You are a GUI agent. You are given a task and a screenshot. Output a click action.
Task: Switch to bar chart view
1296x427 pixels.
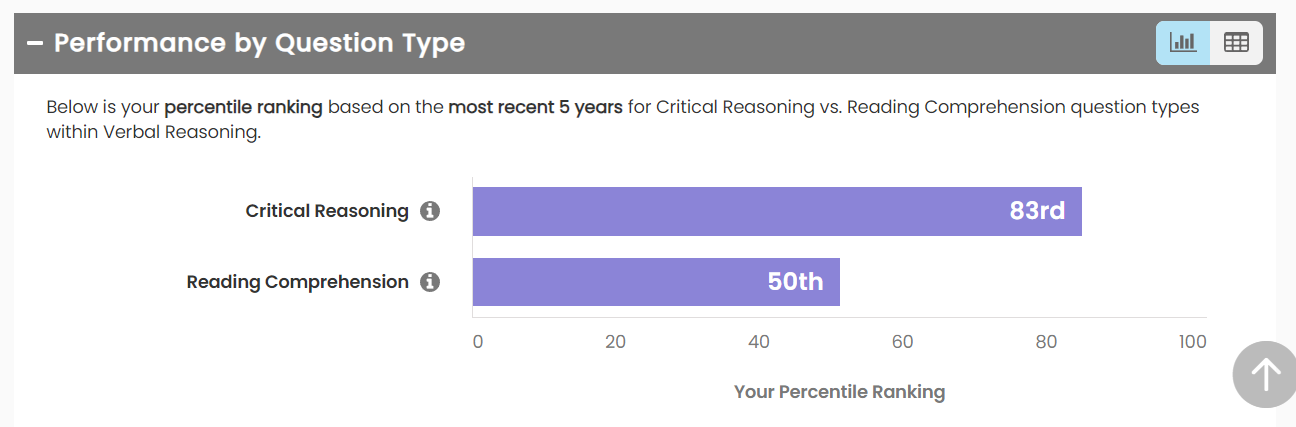point(1183,43)
